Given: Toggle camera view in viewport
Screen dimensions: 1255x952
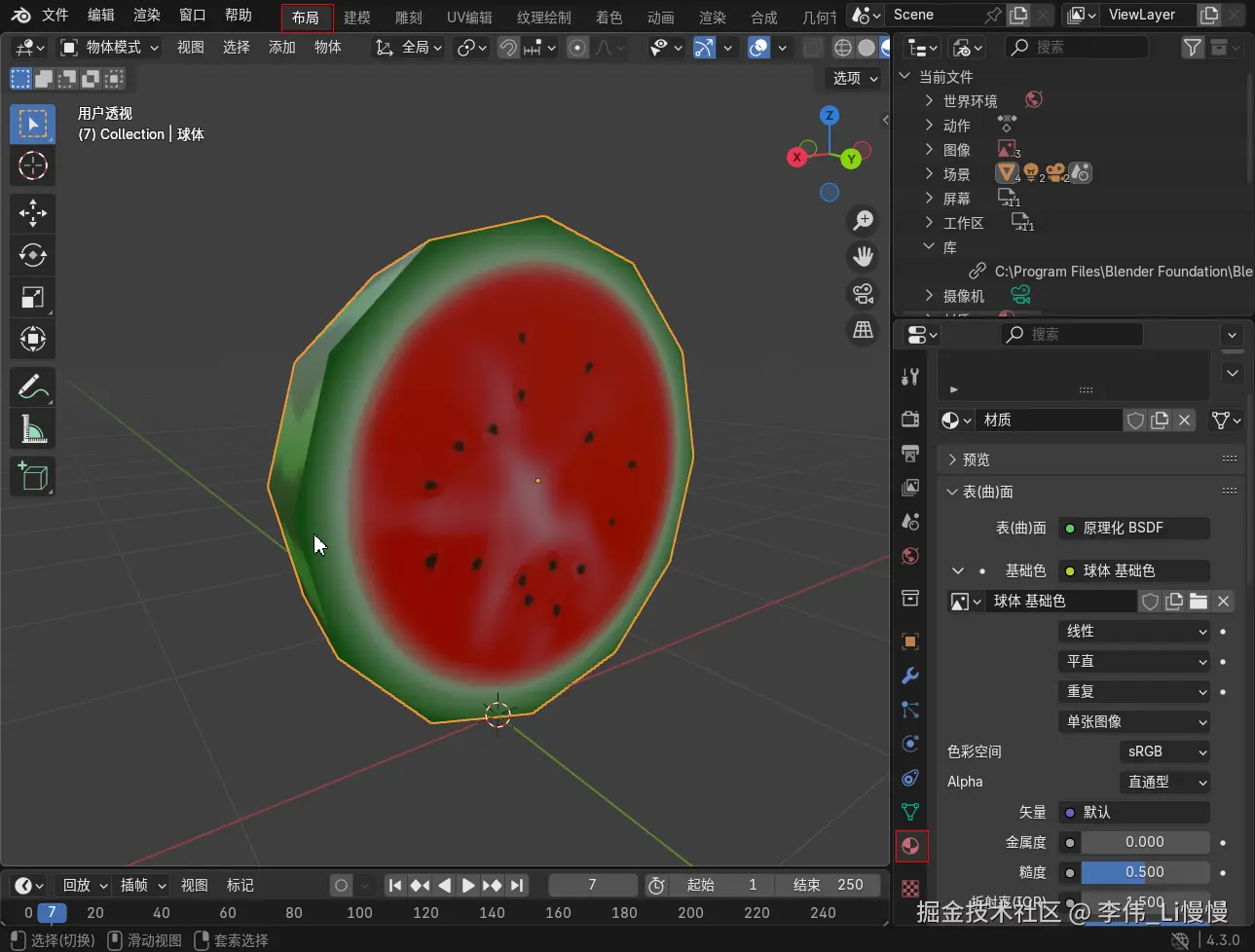Looking at the screenshot, I should (863, 293).
